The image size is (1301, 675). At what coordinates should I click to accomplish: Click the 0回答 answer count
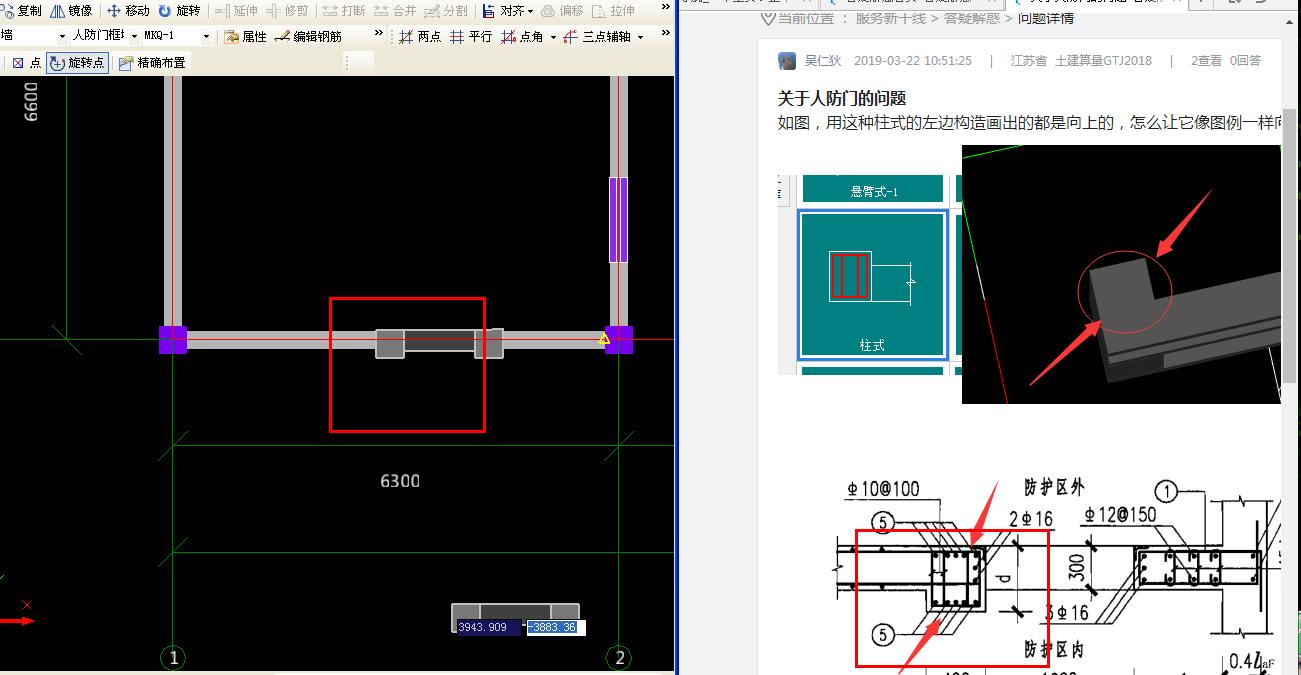coord(1245,60)
